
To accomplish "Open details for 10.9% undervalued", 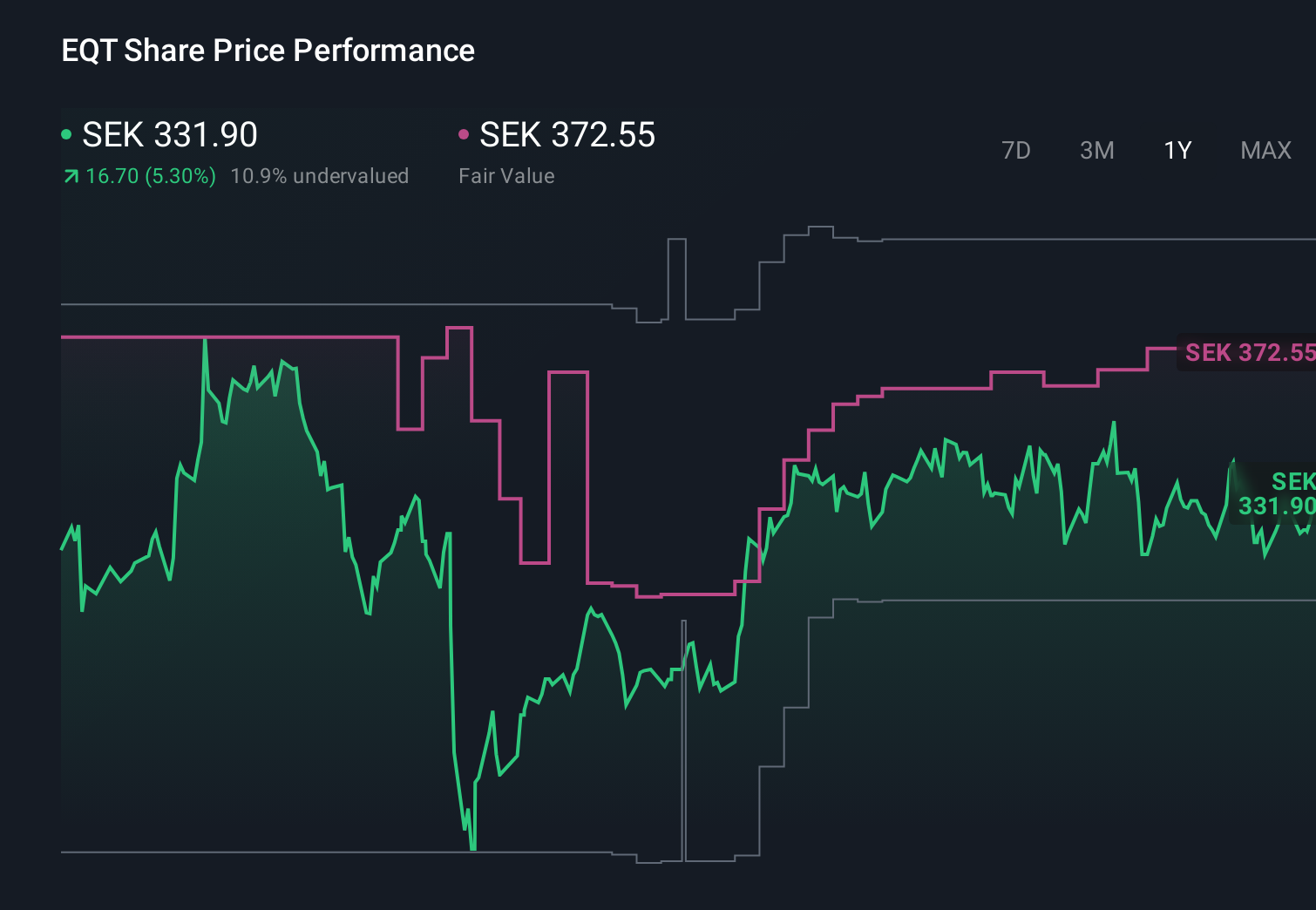I will (x=319, y=175).
